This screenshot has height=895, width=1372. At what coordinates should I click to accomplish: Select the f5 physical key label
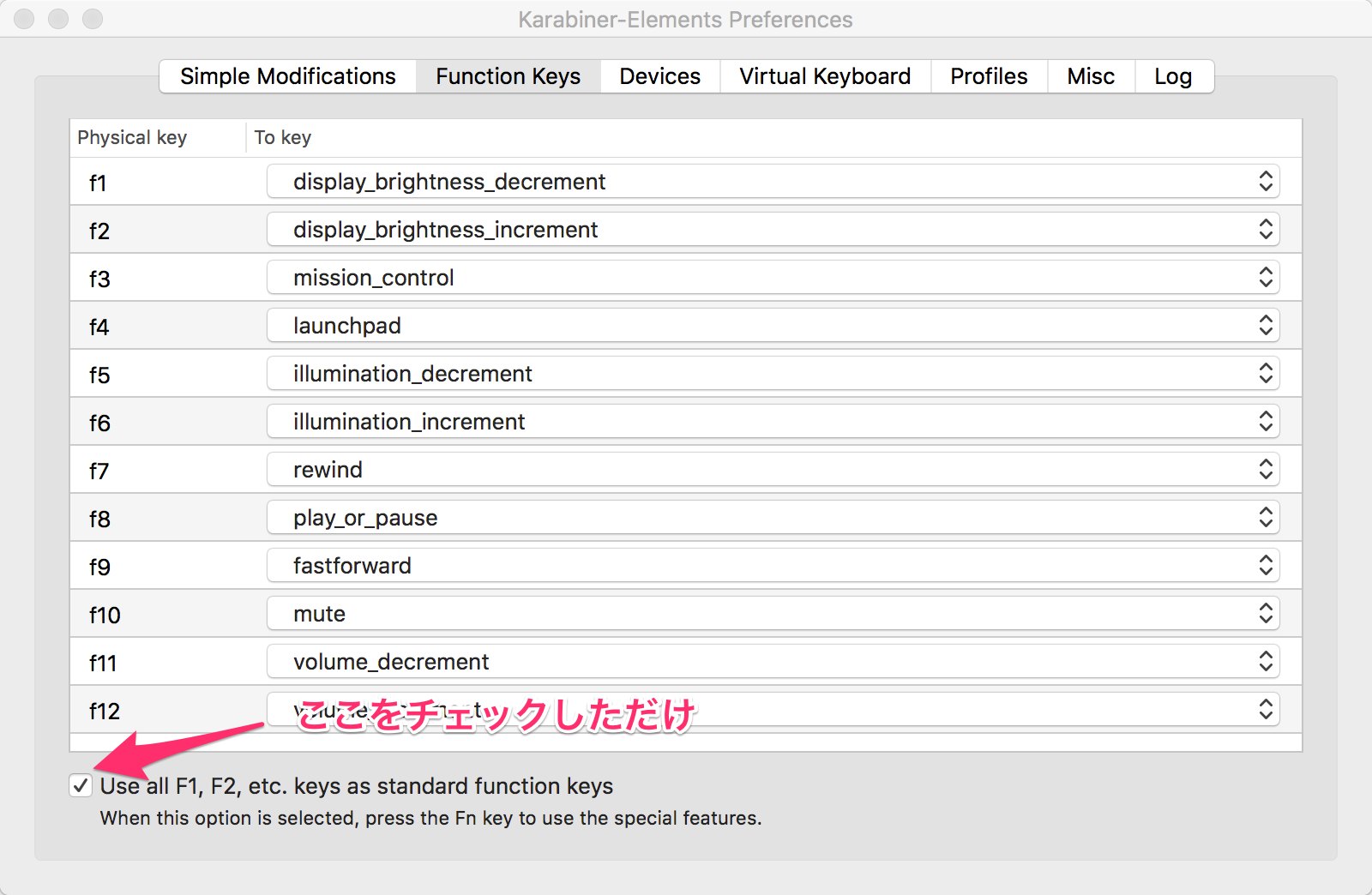[x=99, y=375]
